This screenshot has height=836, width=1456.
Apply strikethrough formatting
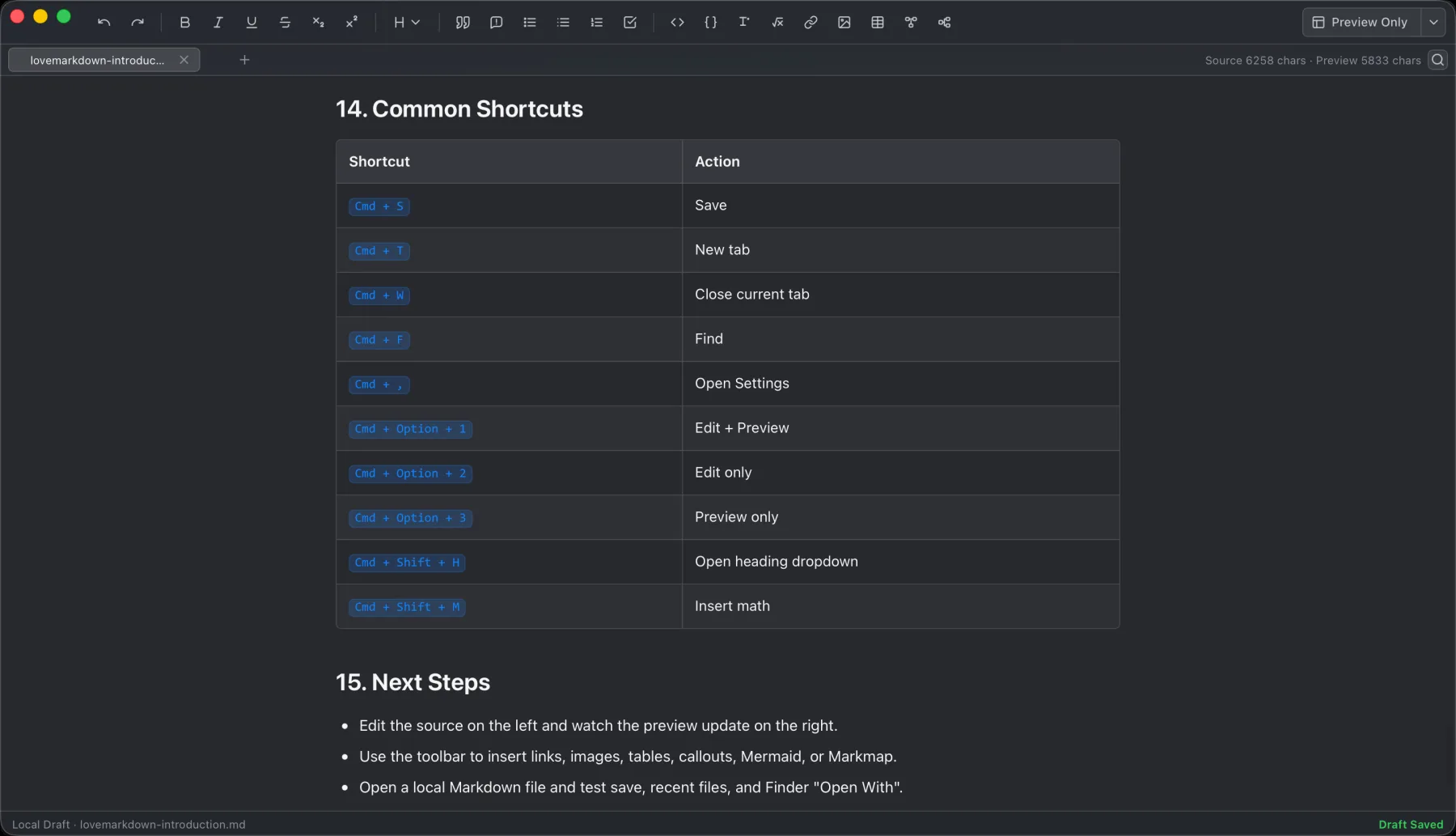[x=285, y=23]
